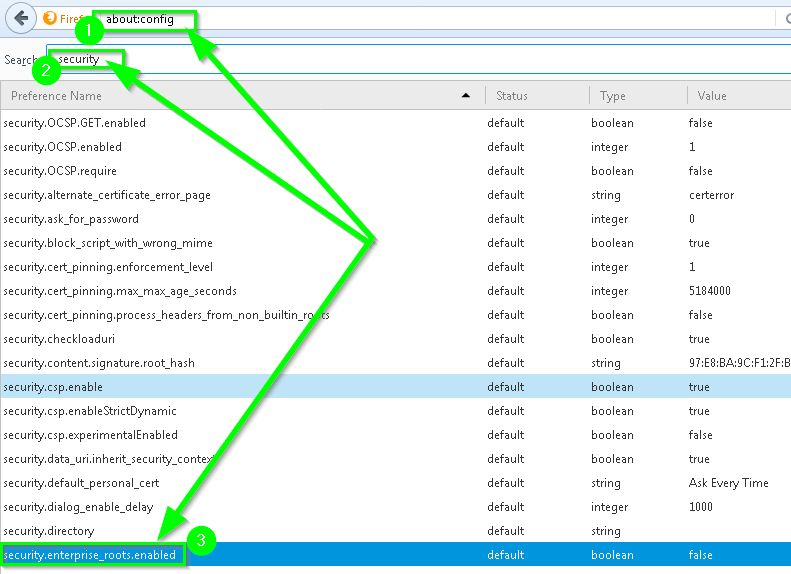Click the value certerror

coord(711,195)
